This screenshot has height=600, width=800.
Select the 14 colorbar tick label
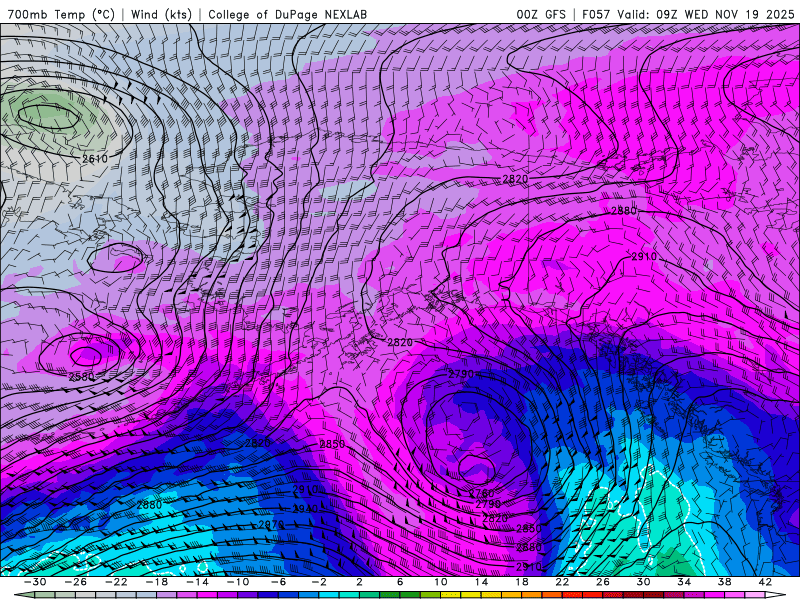(x=481, y=582)
